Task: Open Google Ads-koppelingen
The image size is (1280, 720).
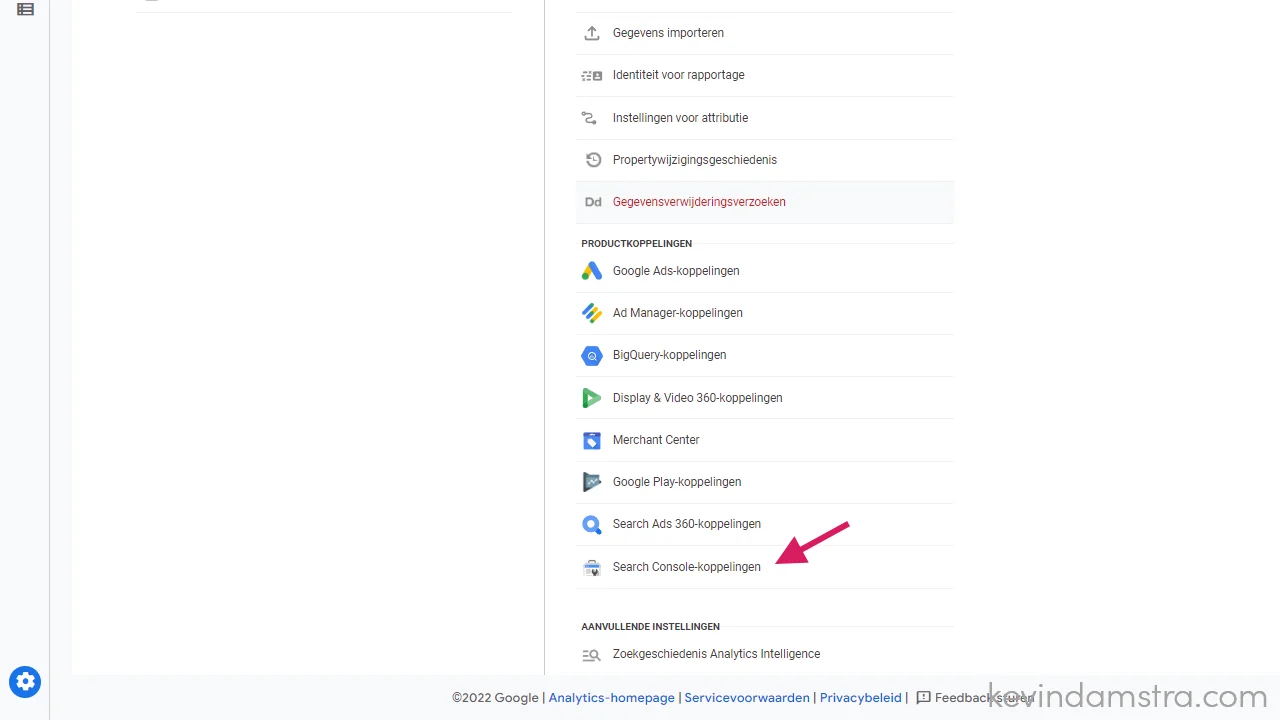Action: 765,271
